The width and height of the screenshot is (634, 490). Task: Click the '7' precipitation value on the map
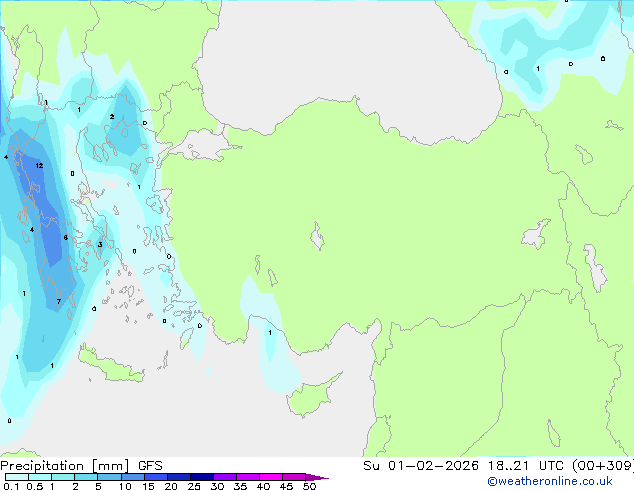[59, 302]
